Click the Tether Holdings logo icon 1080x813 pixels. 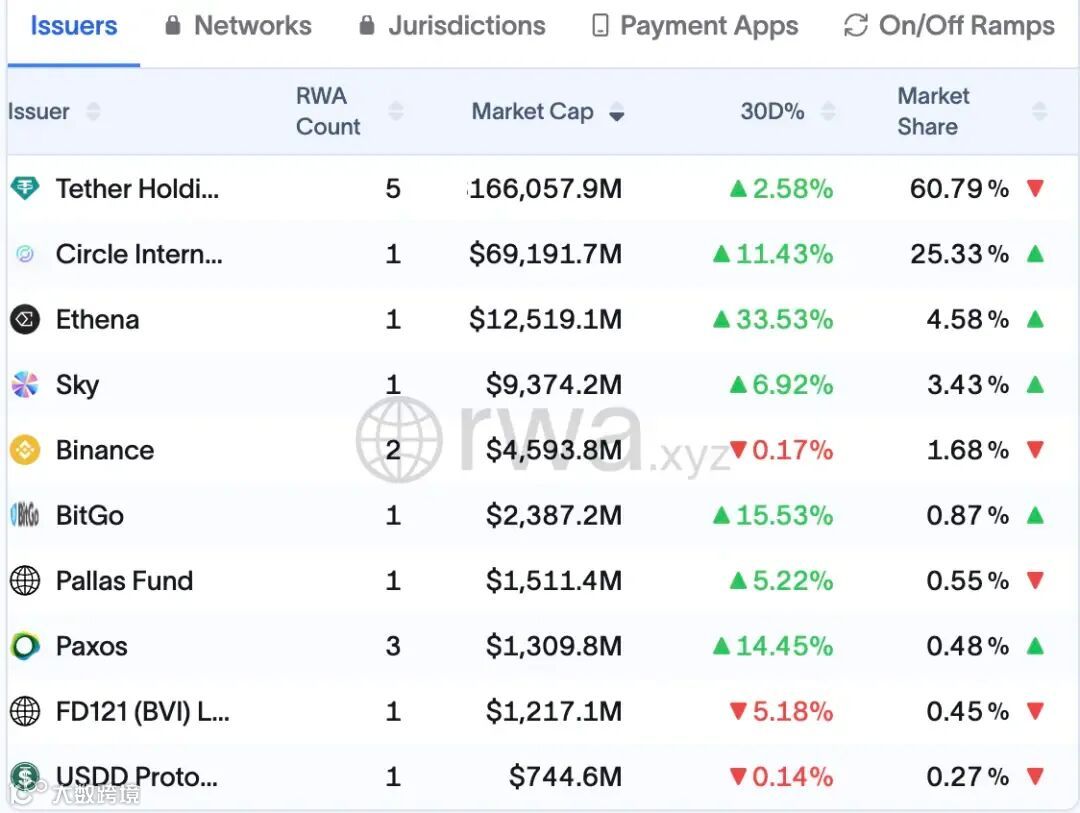pyautogui.click(x=24, y=188)
